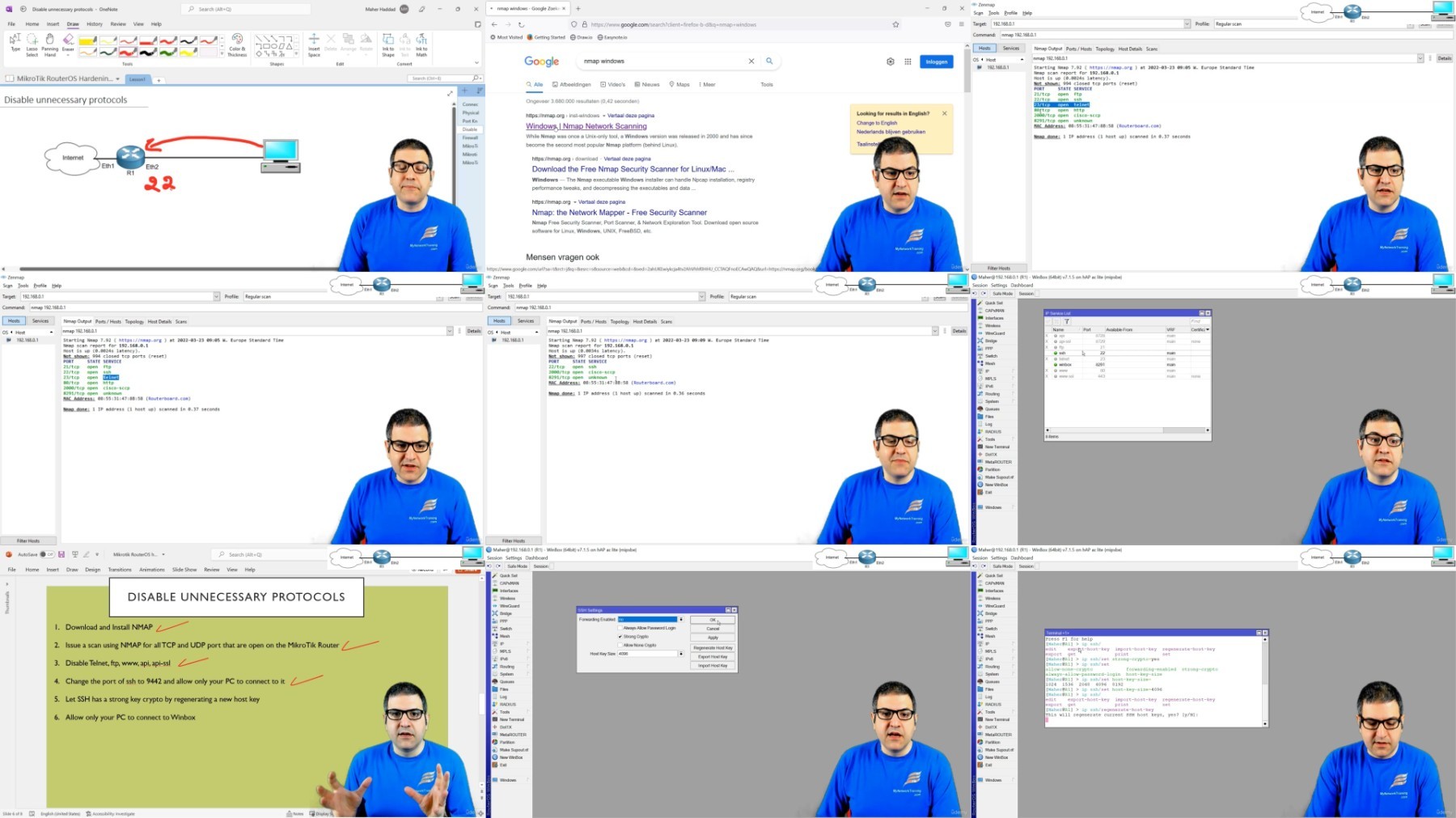This screenshot has height=818, width=1456.
Task: Open the Review tab in OneNote
Action: click(x=118, y=24)
